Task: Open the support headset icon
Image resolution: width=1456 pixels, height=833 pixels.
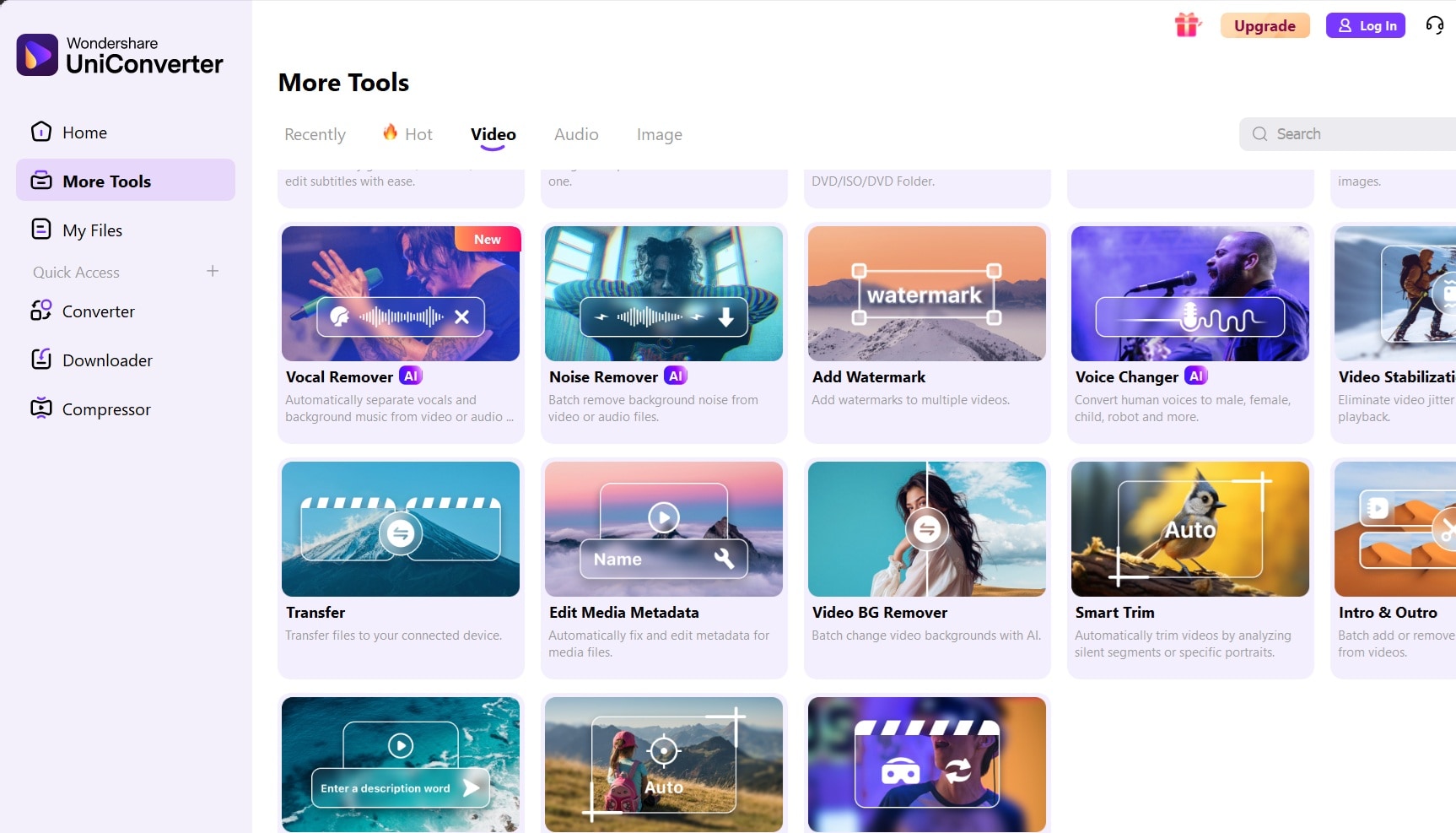Action: (1435, 25)
